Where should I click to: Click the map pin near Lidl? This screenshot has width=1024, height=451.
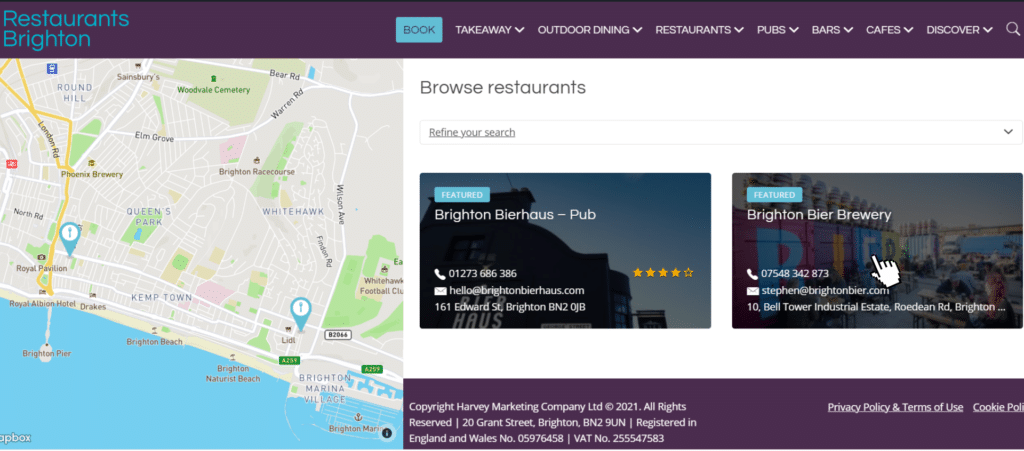pyautogui.click(x=300, y=315)
